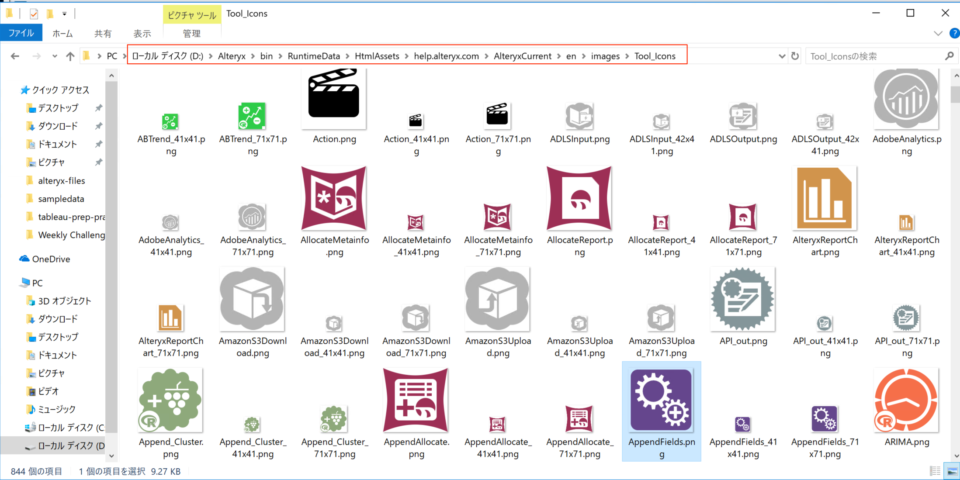The height and width of the screenshot is (480, 960).
Task: Click the properties quick access toolbar icon
Action: click(34, 13)
